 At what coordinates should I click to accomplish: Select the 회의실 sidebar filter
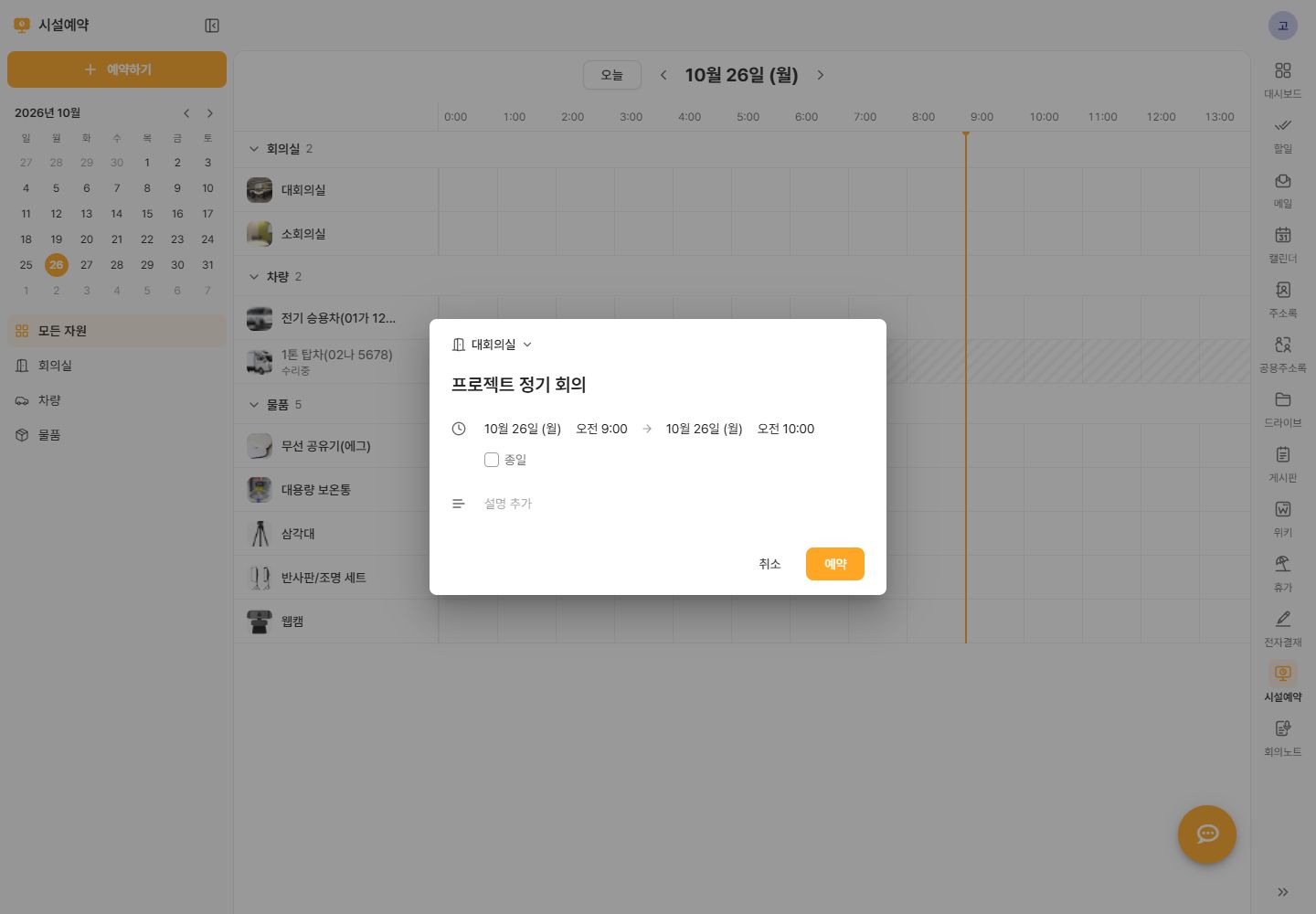coord(117,366)
